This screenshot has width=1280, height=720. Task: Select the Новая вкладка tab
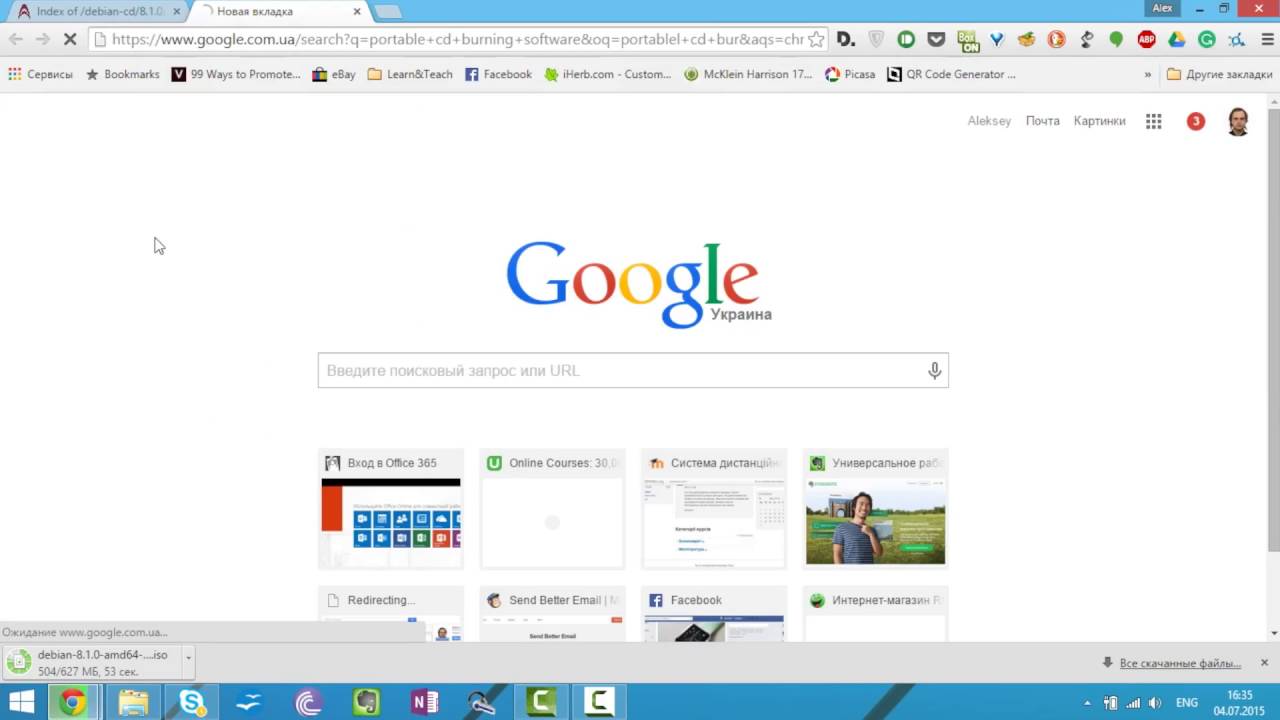pos(280,12)
